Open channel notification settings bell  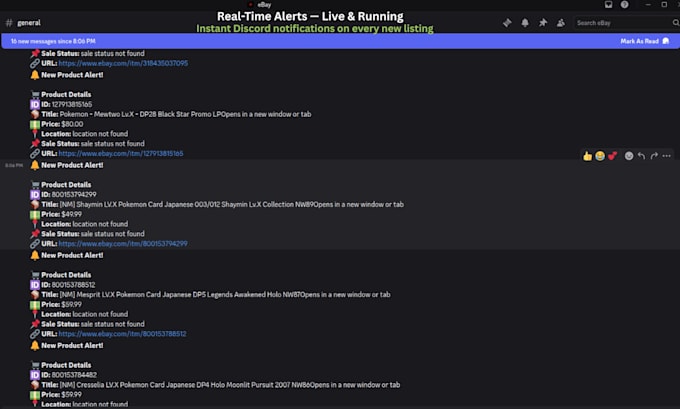click(x=525, y=23)
